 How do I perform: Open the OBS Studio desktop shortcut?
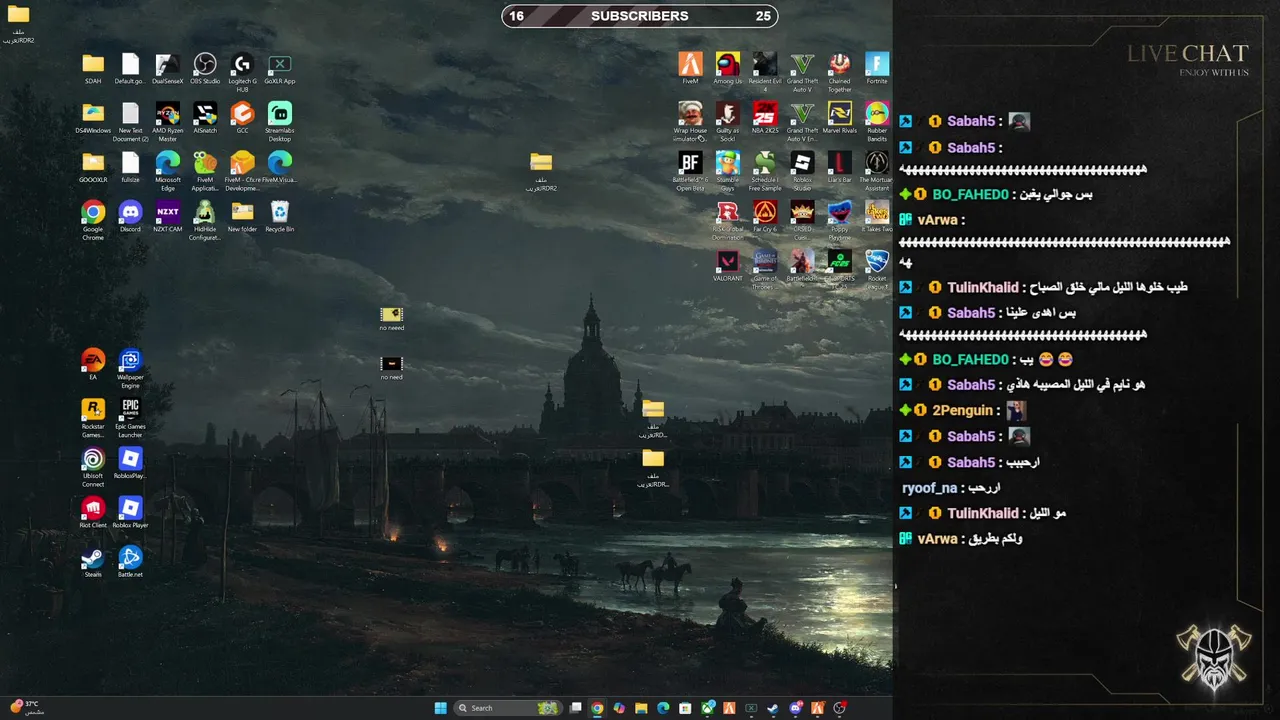205,69
